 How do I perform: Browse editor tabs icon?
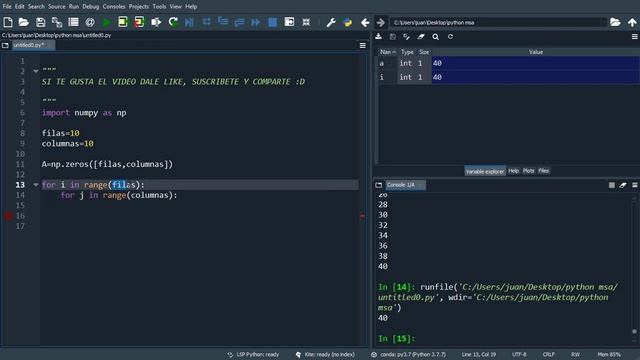point(5,45)
